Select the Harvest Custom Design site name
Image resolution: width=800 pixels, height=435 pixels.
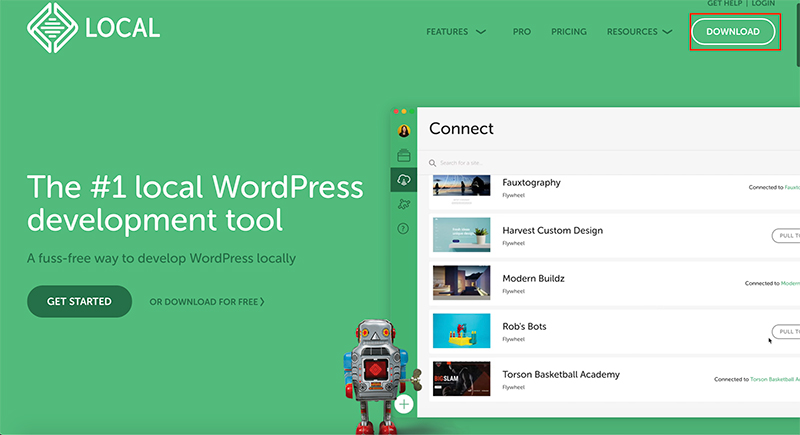[x=553, y=231]
